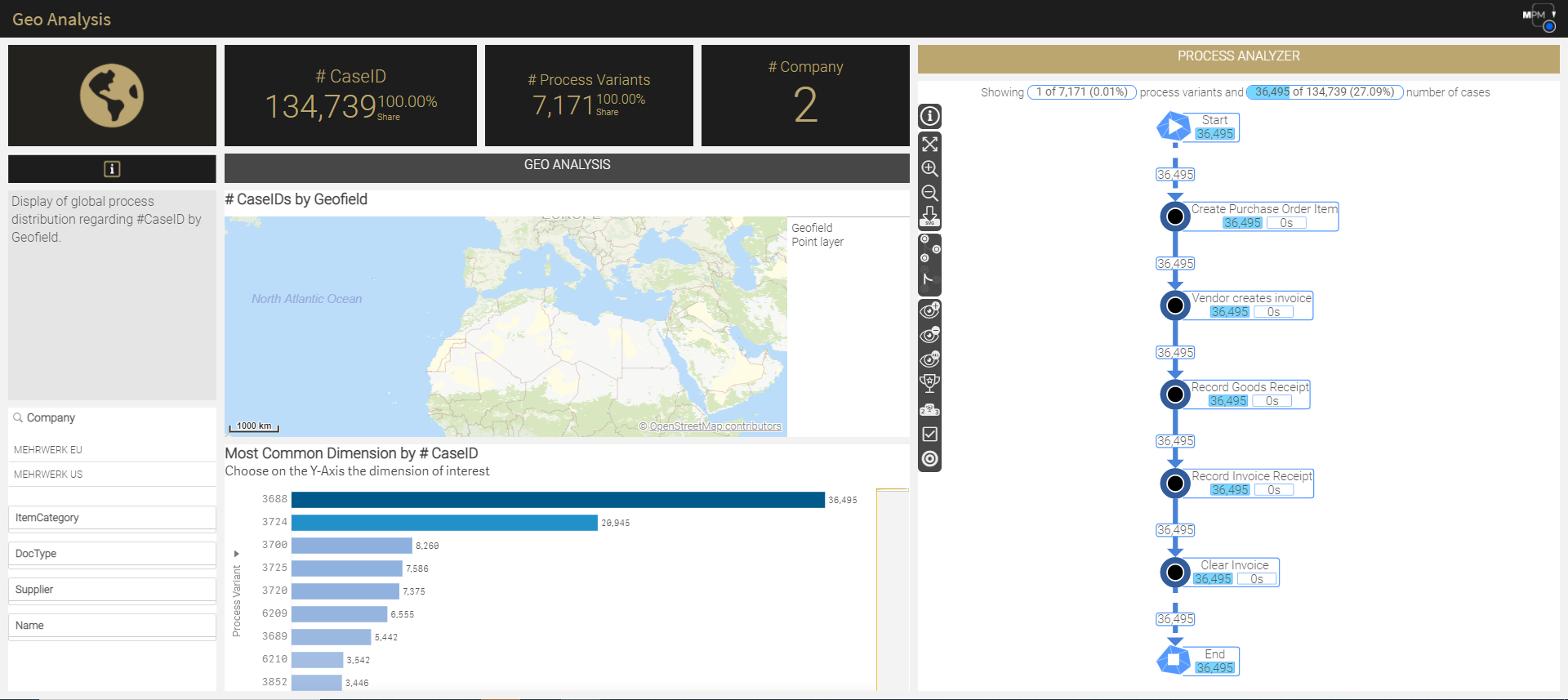Expand the Supplier filter

click(x=112, y=590)
